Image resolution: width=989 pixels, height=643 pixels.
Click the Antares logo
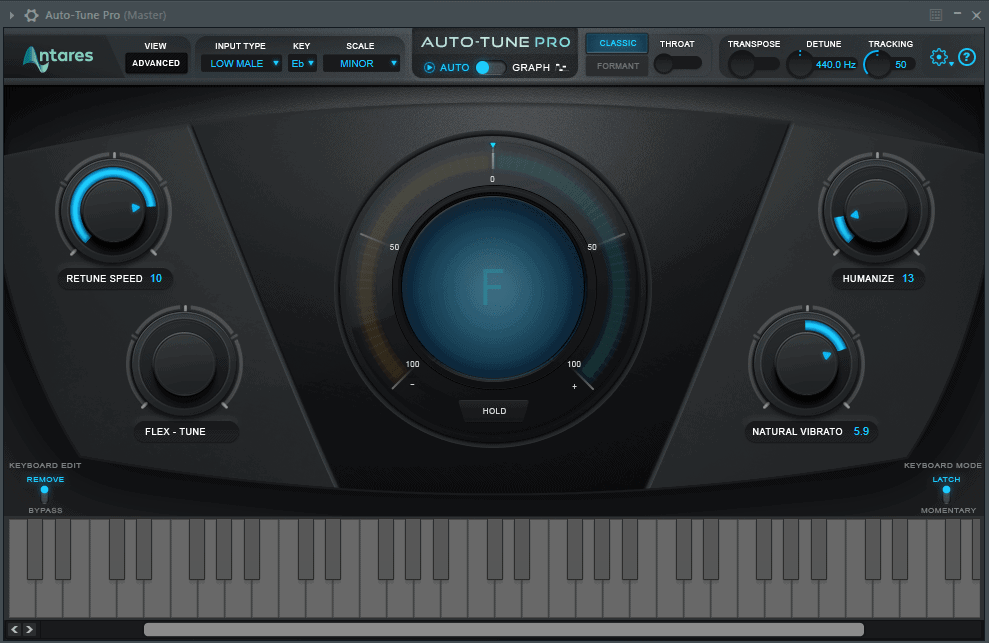click(x=58, y=57)
